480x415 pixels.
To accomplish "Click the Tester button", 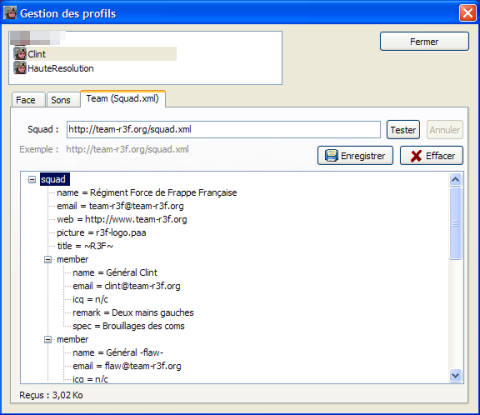I will point(403,130).
